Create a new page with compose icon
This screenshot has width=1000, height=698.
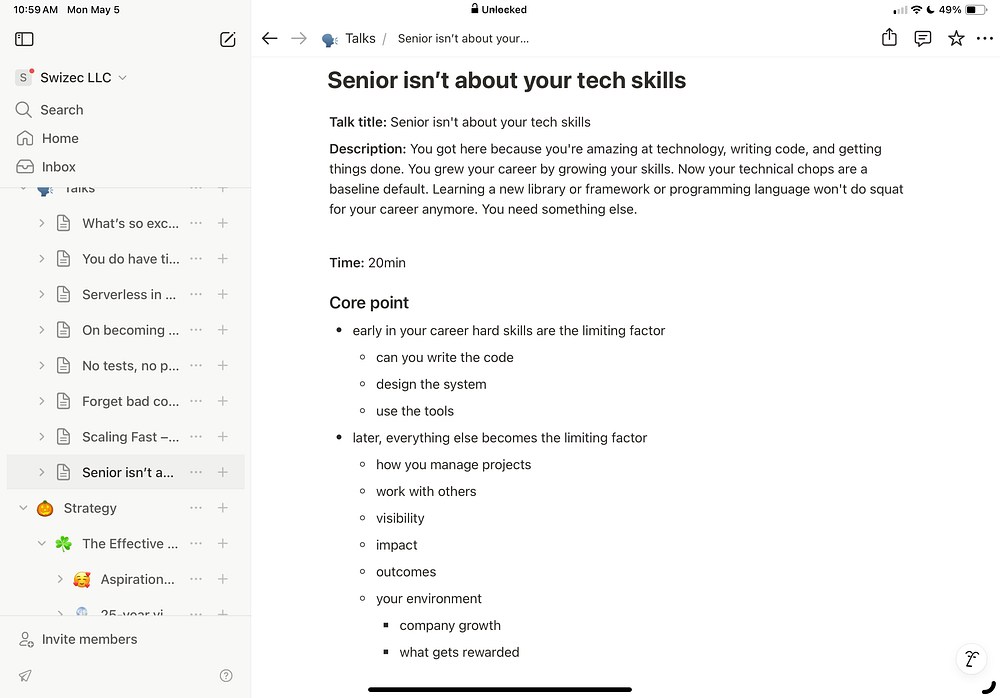click(228, 39)
